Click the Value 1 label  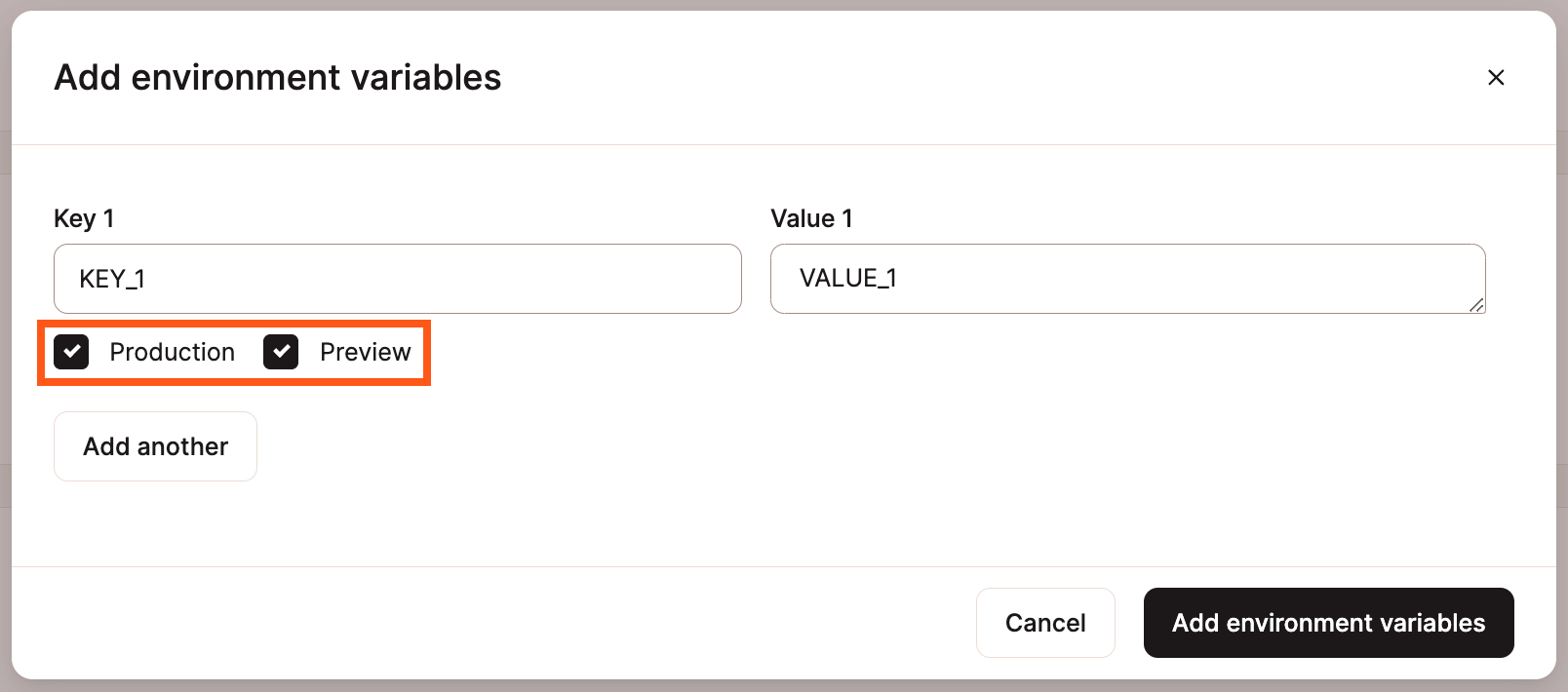pos(811,218)
